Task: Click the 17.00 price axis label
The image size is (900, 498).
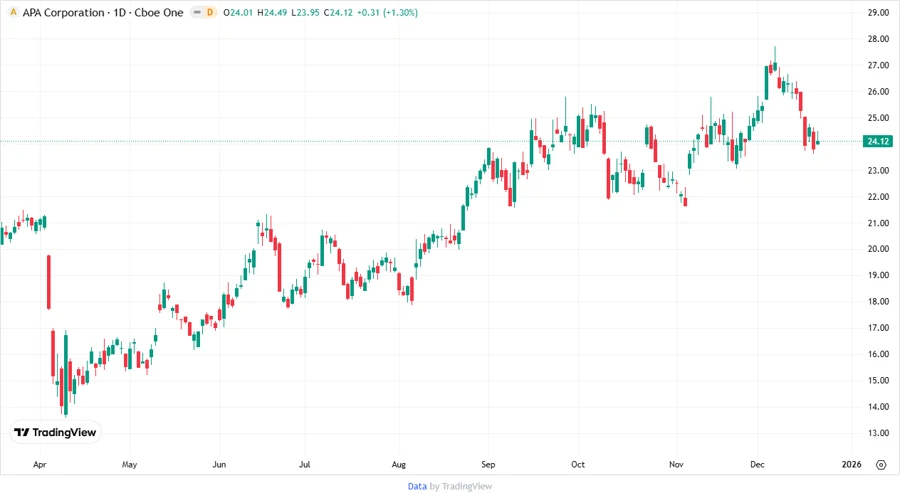Action: (878, 328)
